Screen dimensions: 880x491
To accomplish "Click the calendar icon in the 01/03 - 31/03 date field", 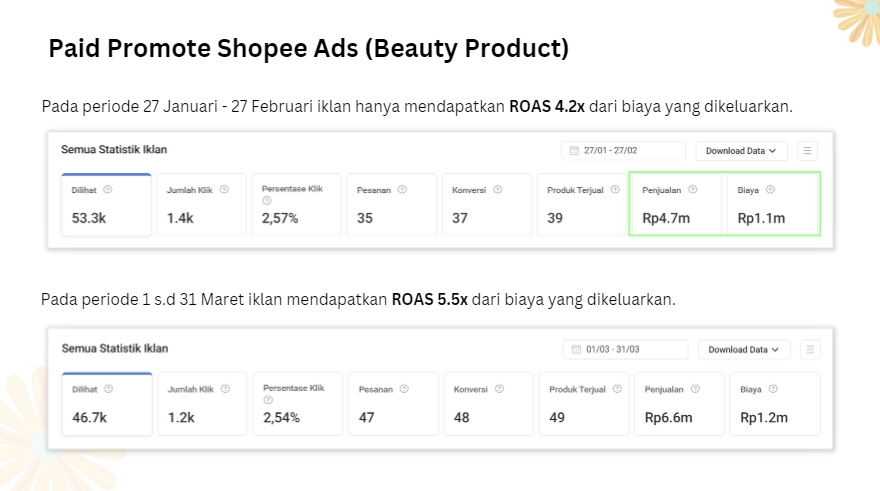I will coord(577,350).
